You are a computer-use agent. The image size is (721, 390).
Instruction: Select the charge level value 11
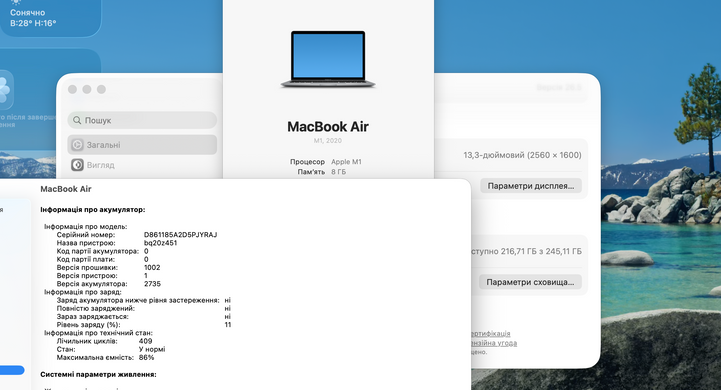click(x=228, y=325)
